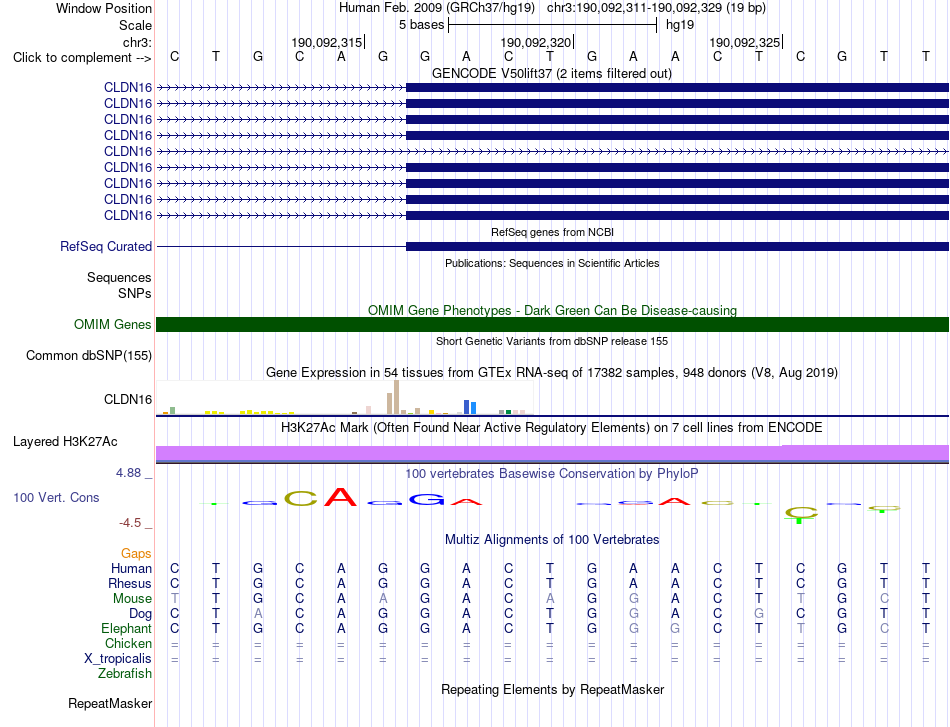Click the dark green OMIM Genes bar

(553, 325)
